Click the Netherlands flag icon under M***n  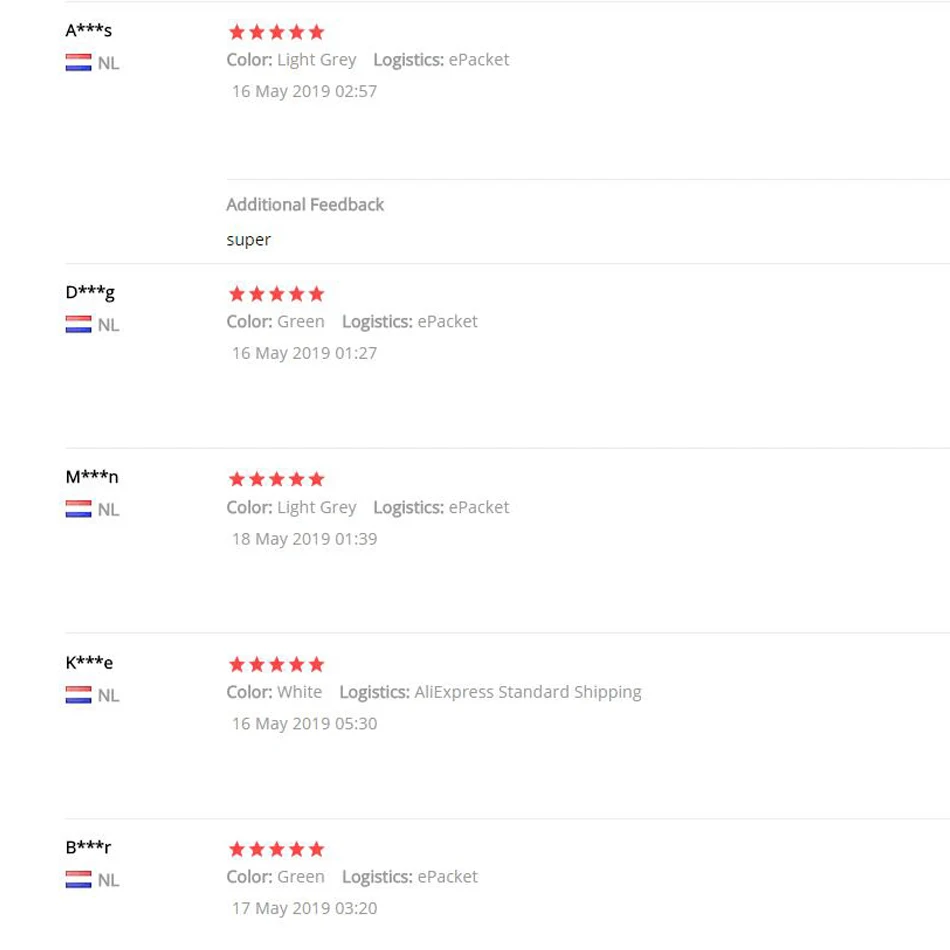click(x=78, y=509)
